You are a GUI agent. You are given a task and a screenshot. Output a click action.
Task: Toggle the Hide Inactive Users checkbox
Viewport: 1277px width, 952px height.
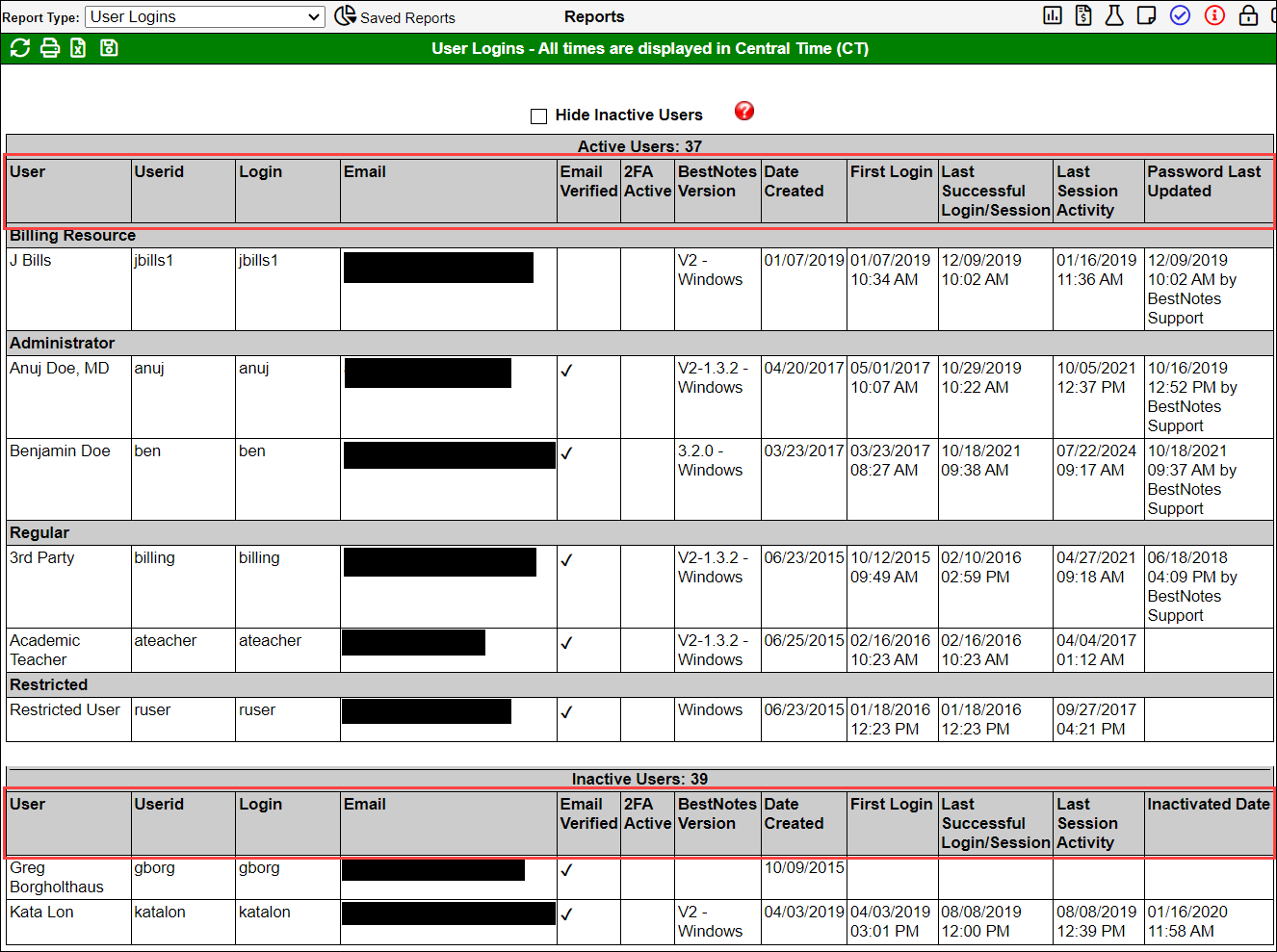538,116
